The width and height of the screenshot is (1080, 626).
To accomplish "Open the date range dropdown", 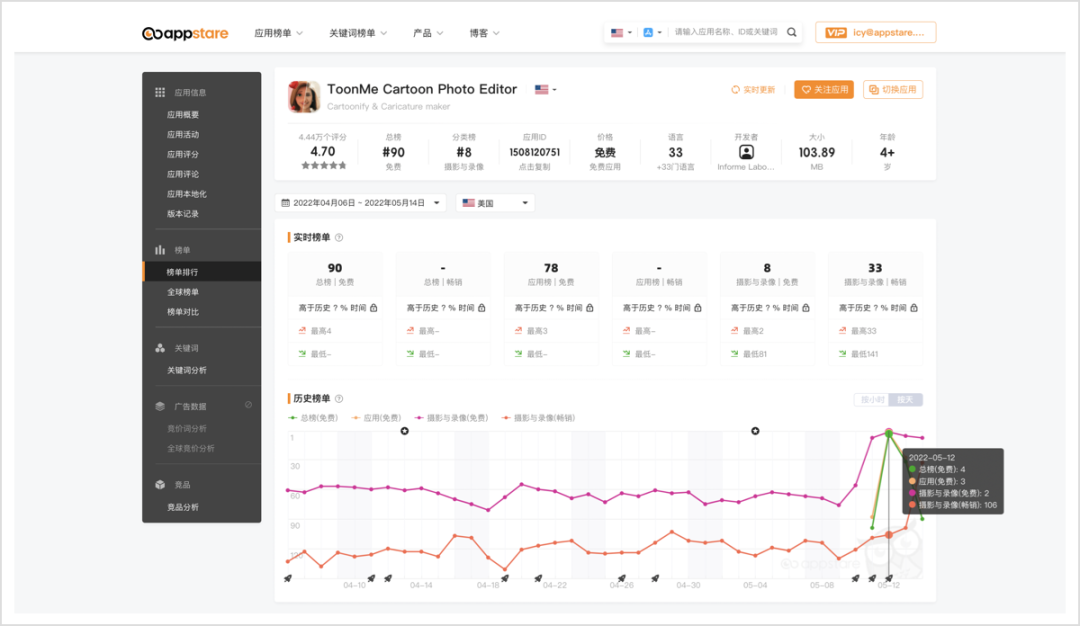I will tap(361, 203).
